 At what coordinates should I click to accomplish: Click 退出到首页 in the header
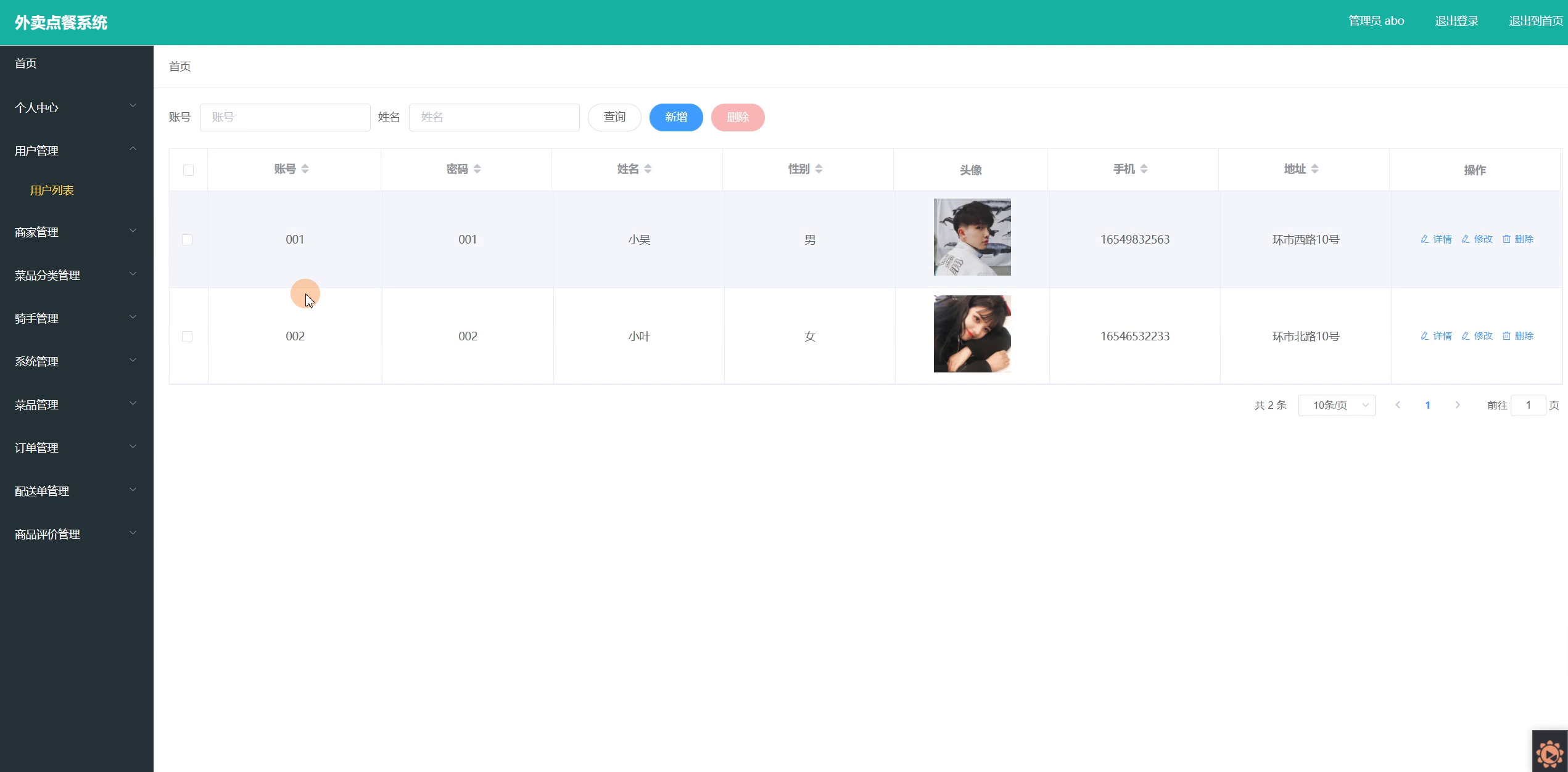coord(1536,21)
